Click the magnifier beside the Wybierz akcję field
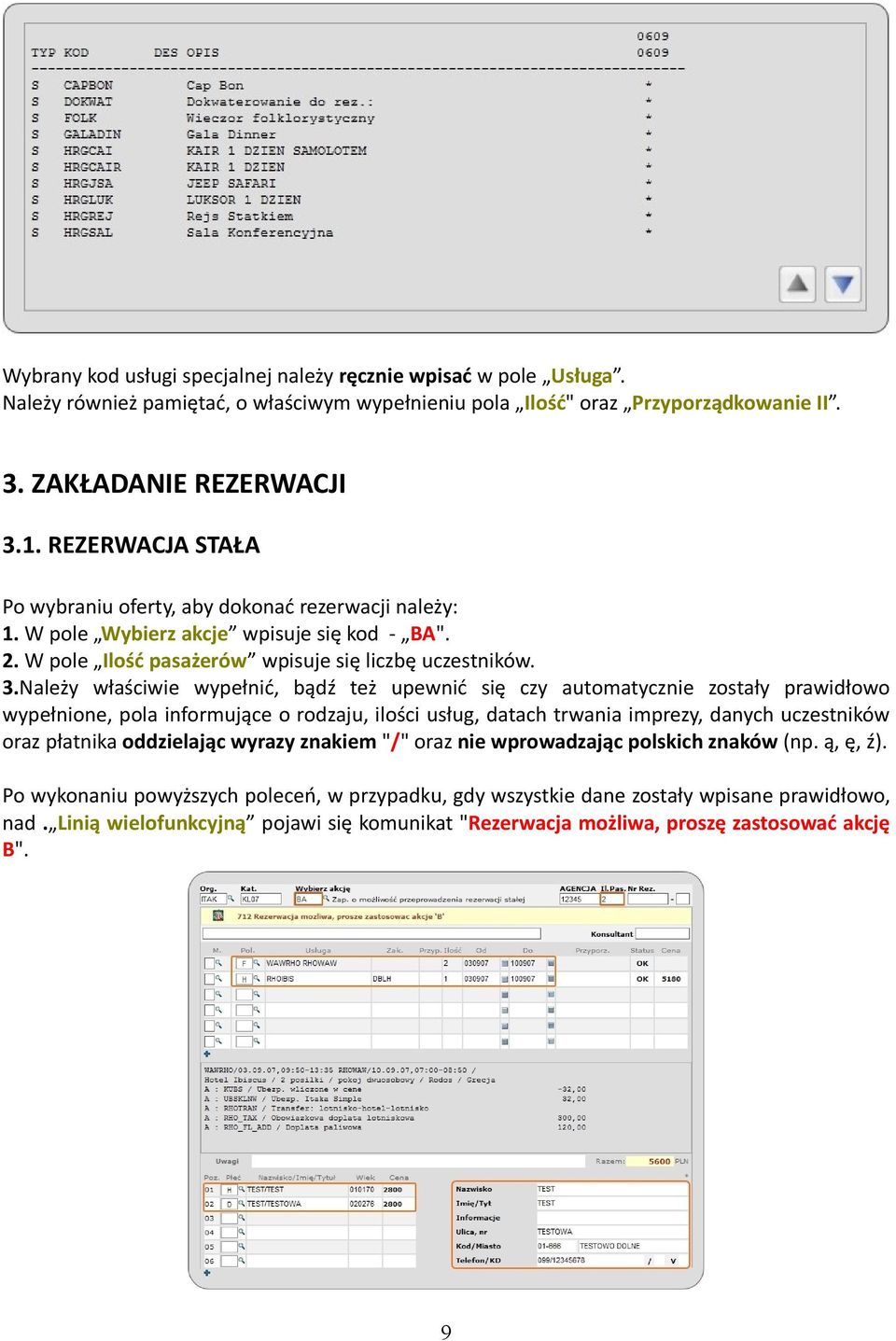 click(327, 899)
